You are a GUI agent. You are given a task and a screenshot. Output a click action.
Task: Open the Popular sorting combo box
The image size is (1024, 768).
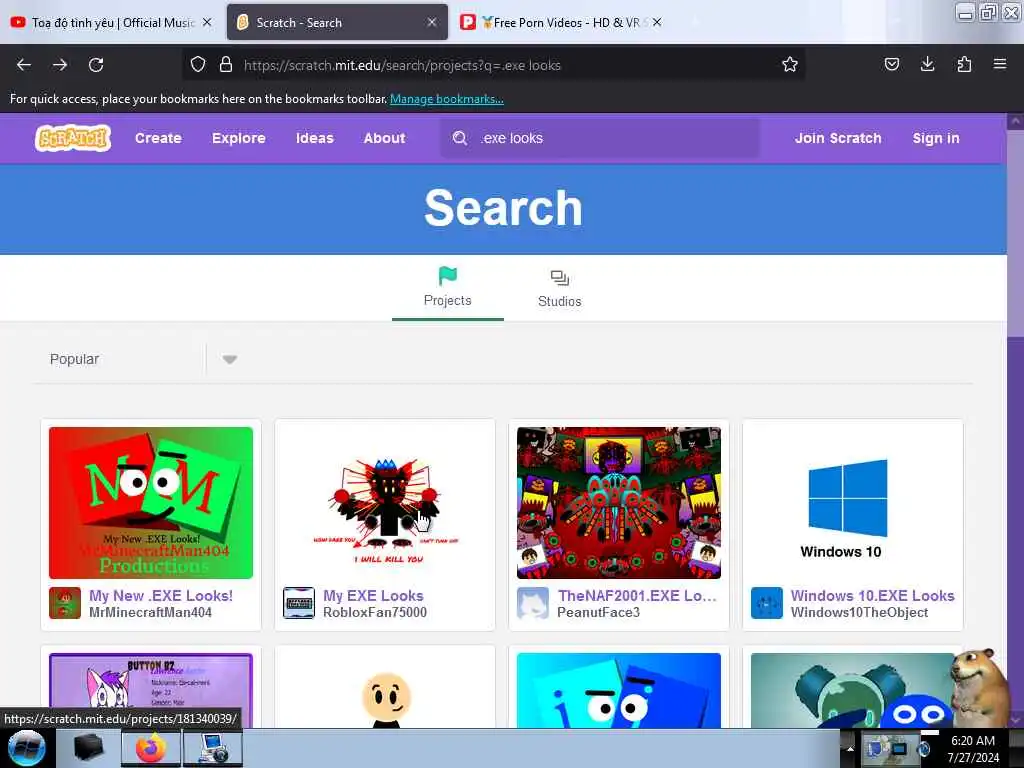[142, 359]
